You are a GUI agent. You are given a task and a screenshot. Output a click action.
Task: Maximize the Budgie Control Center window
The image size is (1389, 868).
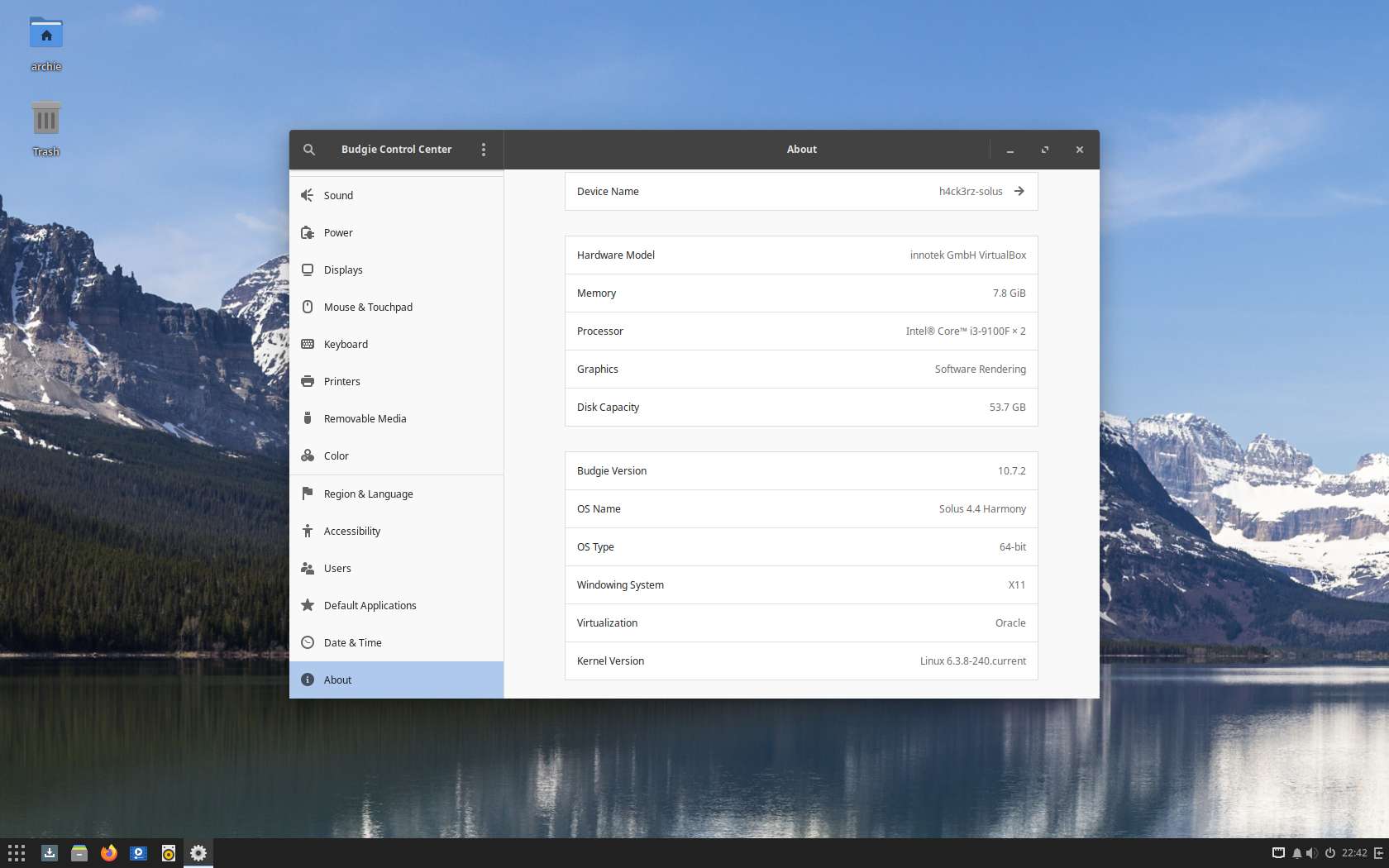point(1045,150)
